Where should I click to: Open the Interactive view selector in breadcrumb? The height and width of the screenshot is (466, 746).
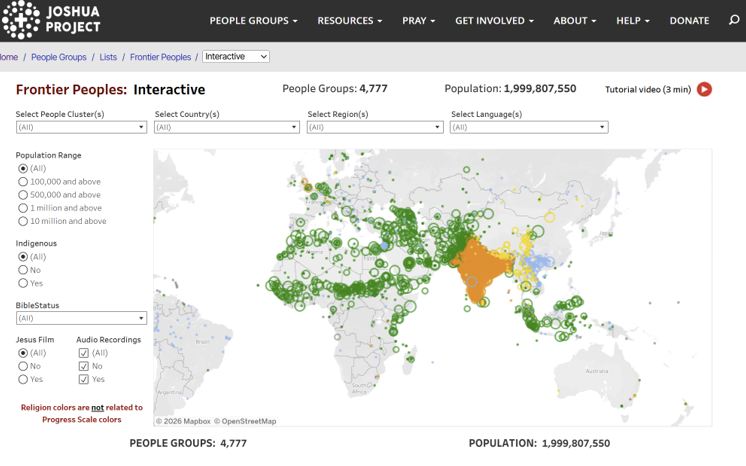tap(236, 57)
